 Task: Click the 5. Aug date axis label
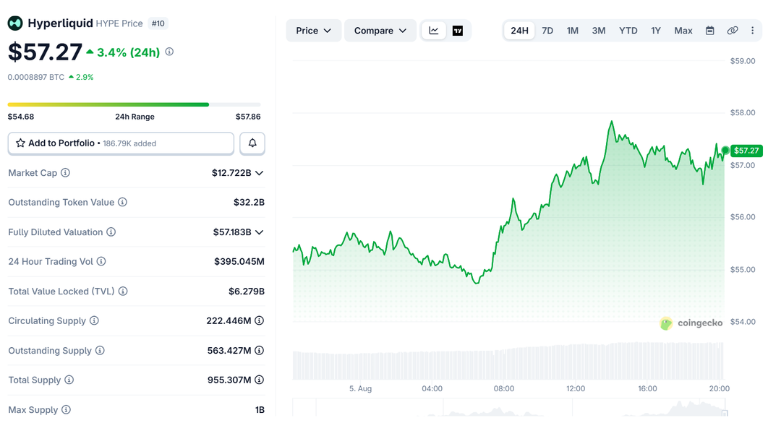click(360, 388)
